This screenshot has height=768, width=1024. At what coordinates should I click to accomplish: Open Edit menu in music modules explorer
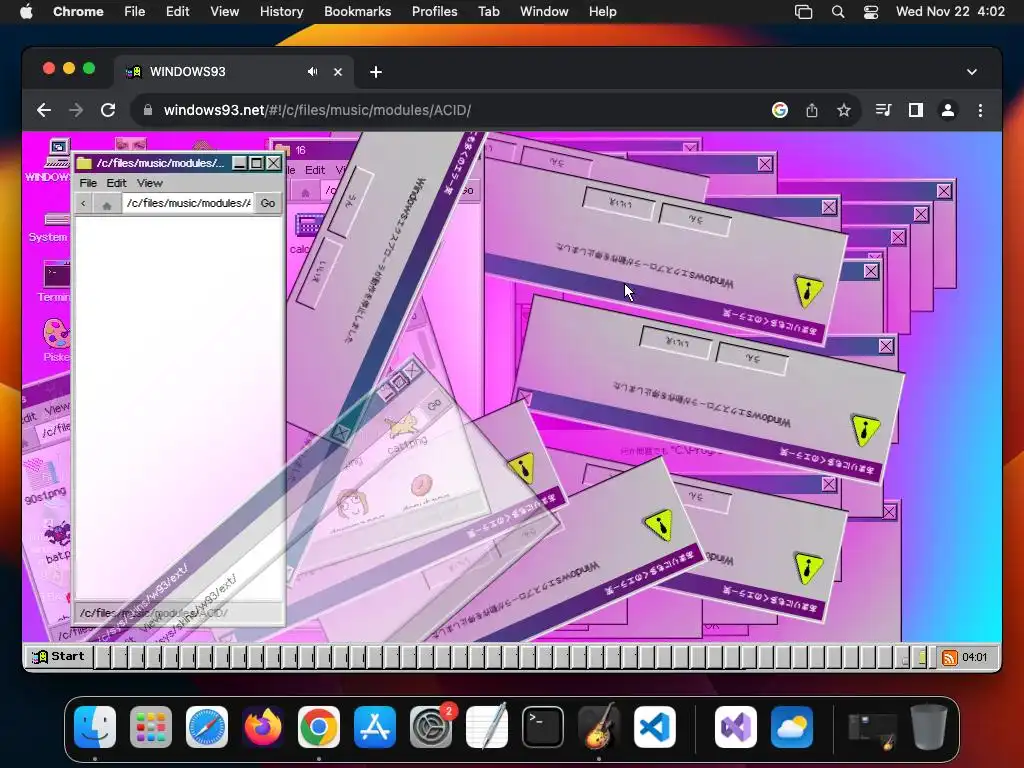pyautogui.click(x=116, y=183)
